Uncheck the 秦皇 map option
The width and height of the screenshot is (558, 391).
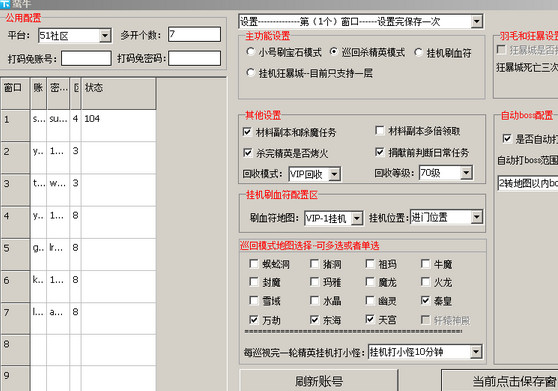(x=425, y=301)
